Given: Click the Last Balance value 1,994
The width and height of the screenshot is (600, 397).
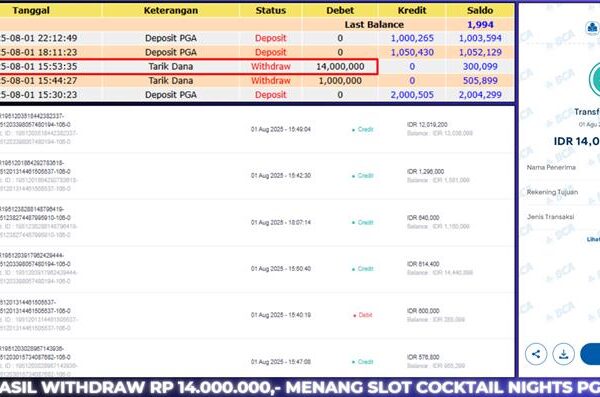Looking at the screenshot, I should coord(480,25).
